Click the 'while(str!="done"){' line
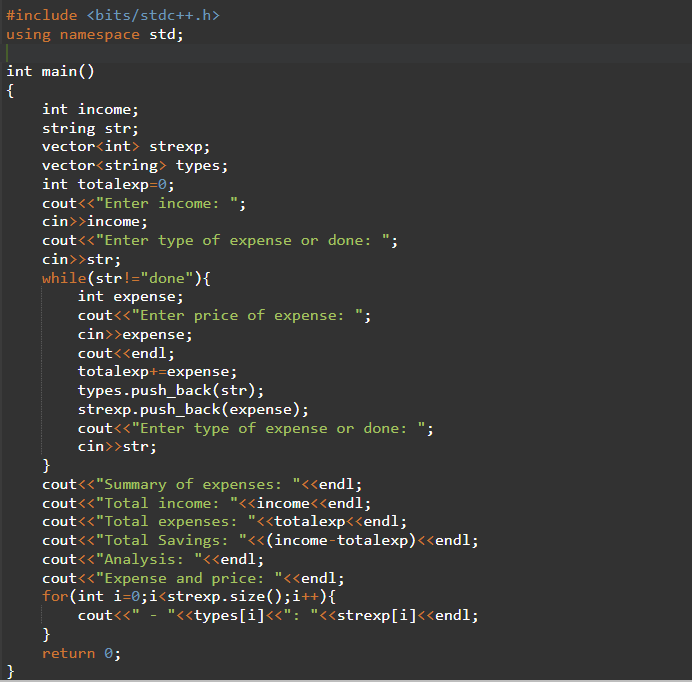This screenshot has height=682, width=692. (126, 279)
